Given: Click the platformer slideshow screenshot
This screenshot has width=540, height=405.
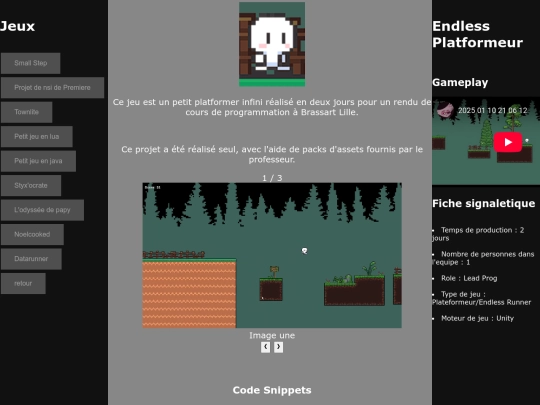Looking at the screenshot, I should pos(272,255).
